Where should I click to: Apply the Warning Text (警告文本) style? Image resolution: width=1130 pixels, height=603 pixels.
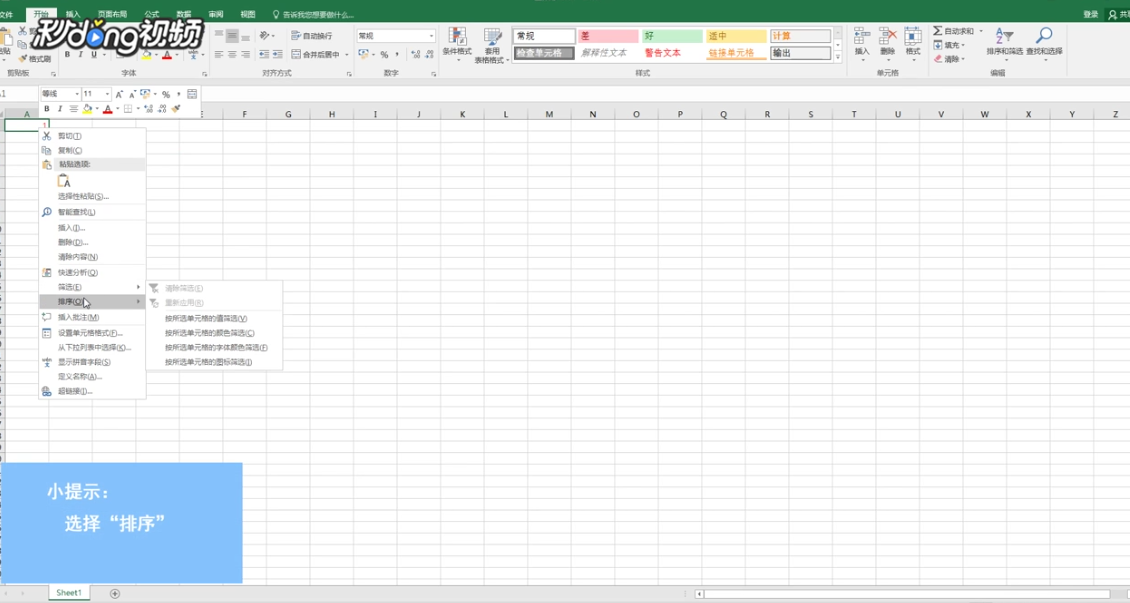pos(672,53)
